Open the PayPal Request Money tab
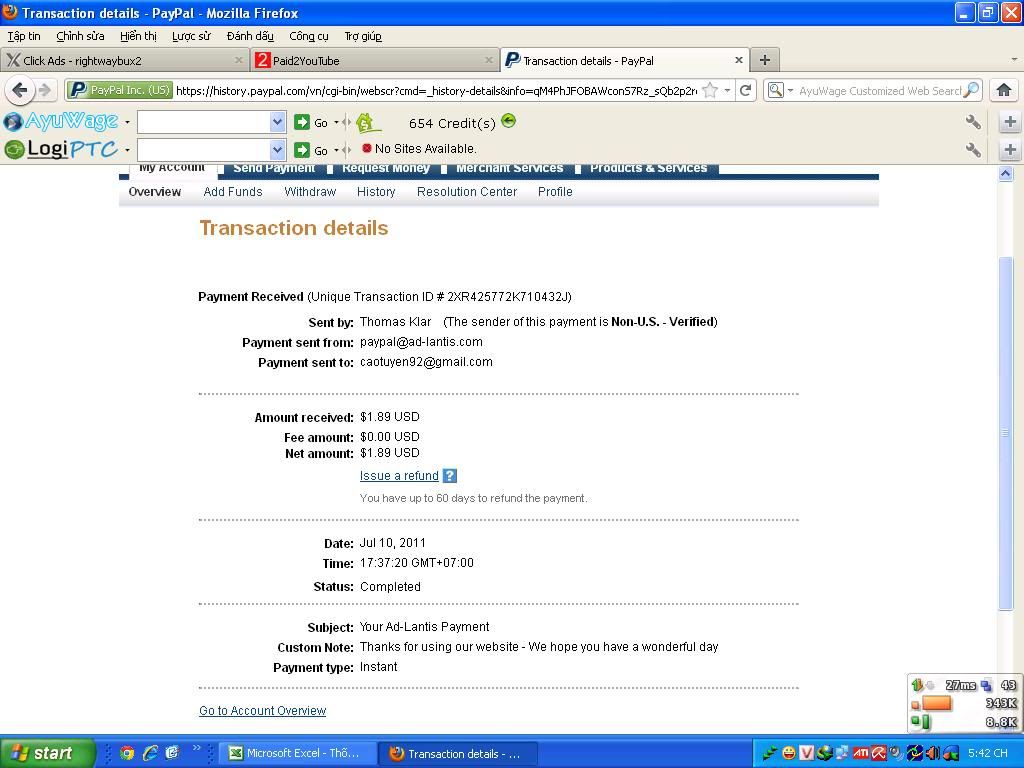Image resolution: width=1024 pixels, height=768 pixels. pyautogui.click(x=386, y=168)
